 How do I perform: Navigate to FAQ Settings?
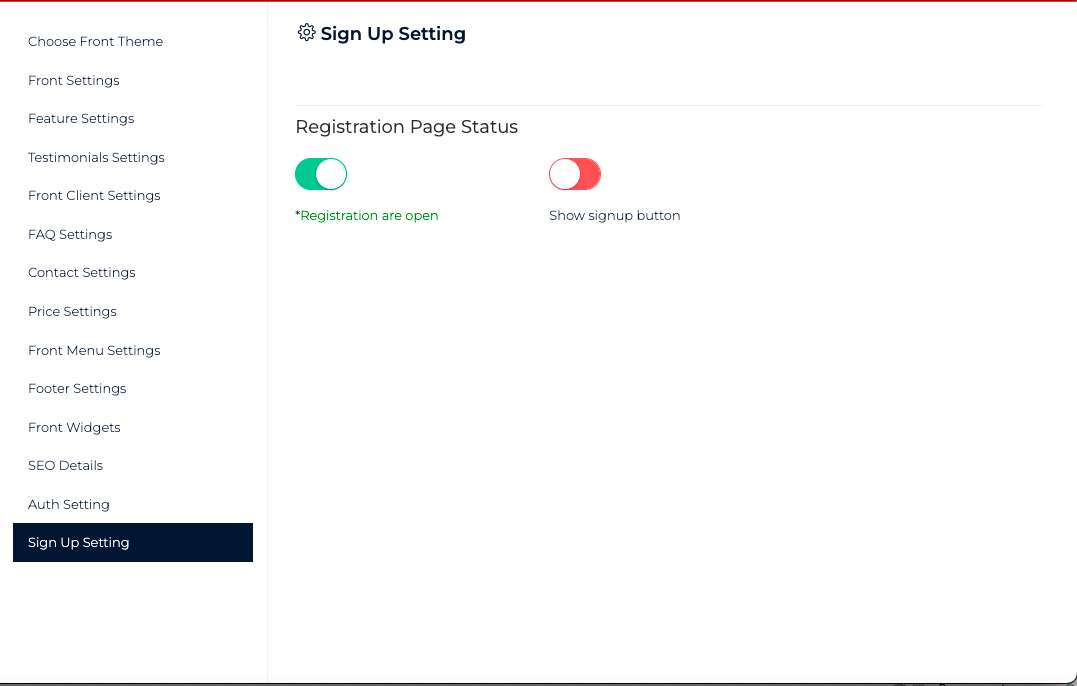coord(70,234)
